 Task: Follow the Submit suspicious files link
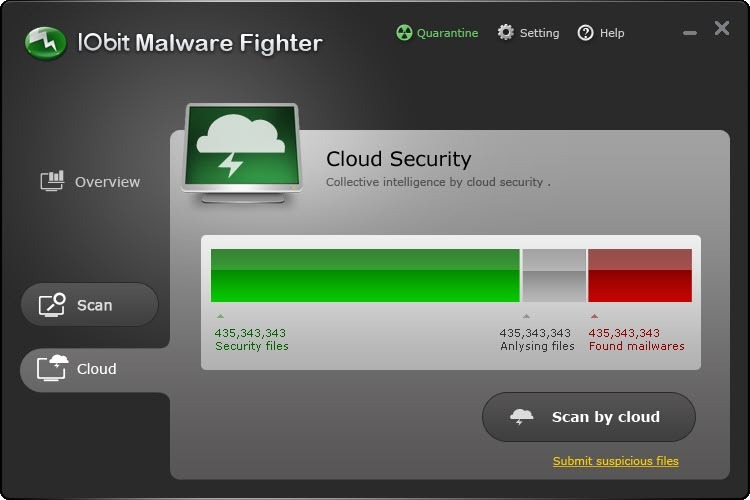616,461
